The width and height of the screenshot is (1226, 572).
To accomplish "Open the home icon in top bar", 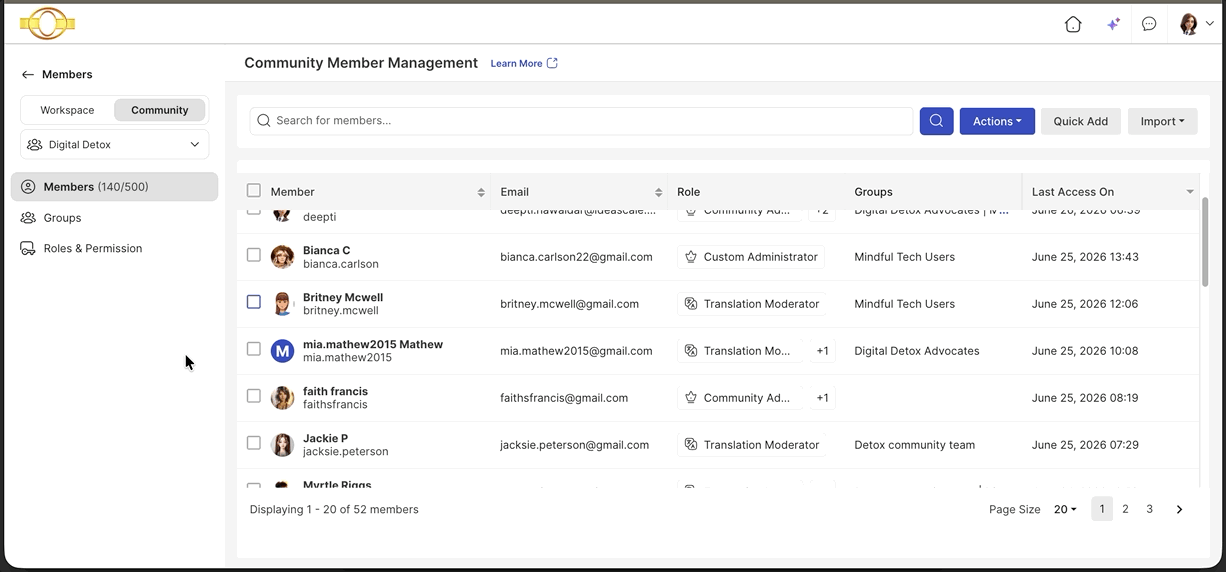I will coord(1073,24).
